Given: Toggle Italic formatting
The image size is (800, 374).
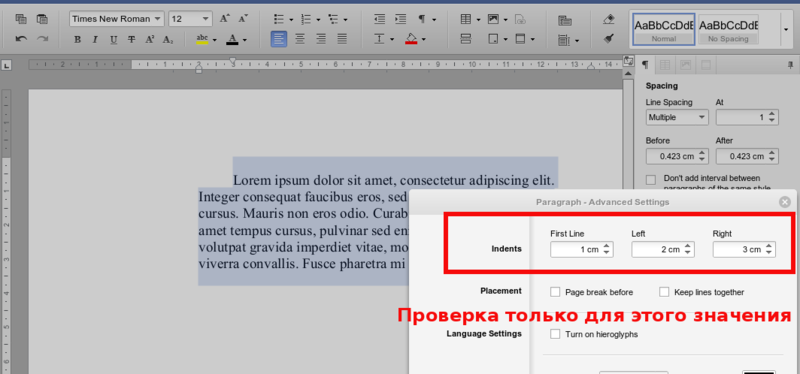Looking at the screenshot, I should pyautogui.click(x=95, y=39).
